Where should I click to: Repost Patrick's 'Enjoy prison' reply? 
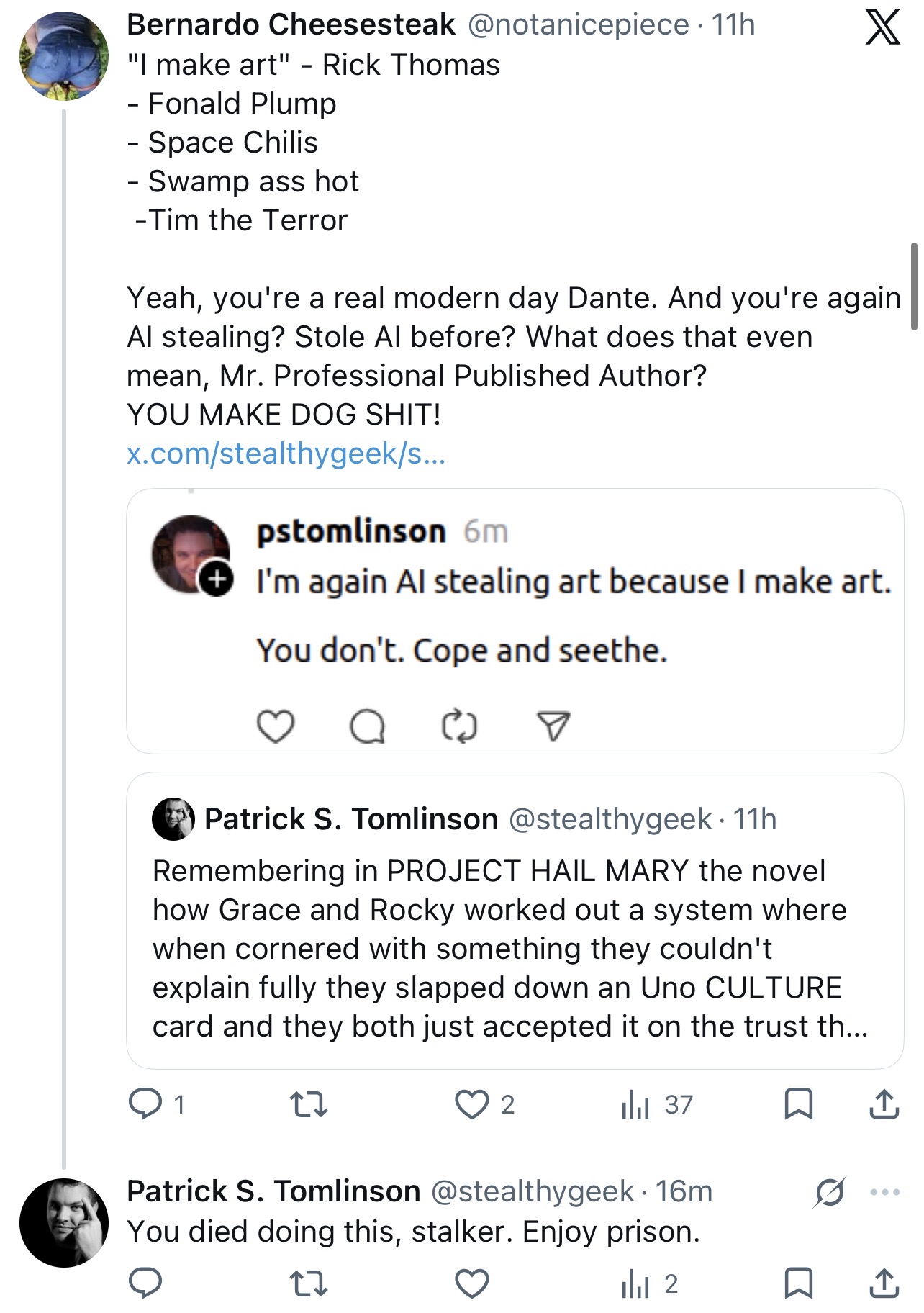tap(308, 1283)
